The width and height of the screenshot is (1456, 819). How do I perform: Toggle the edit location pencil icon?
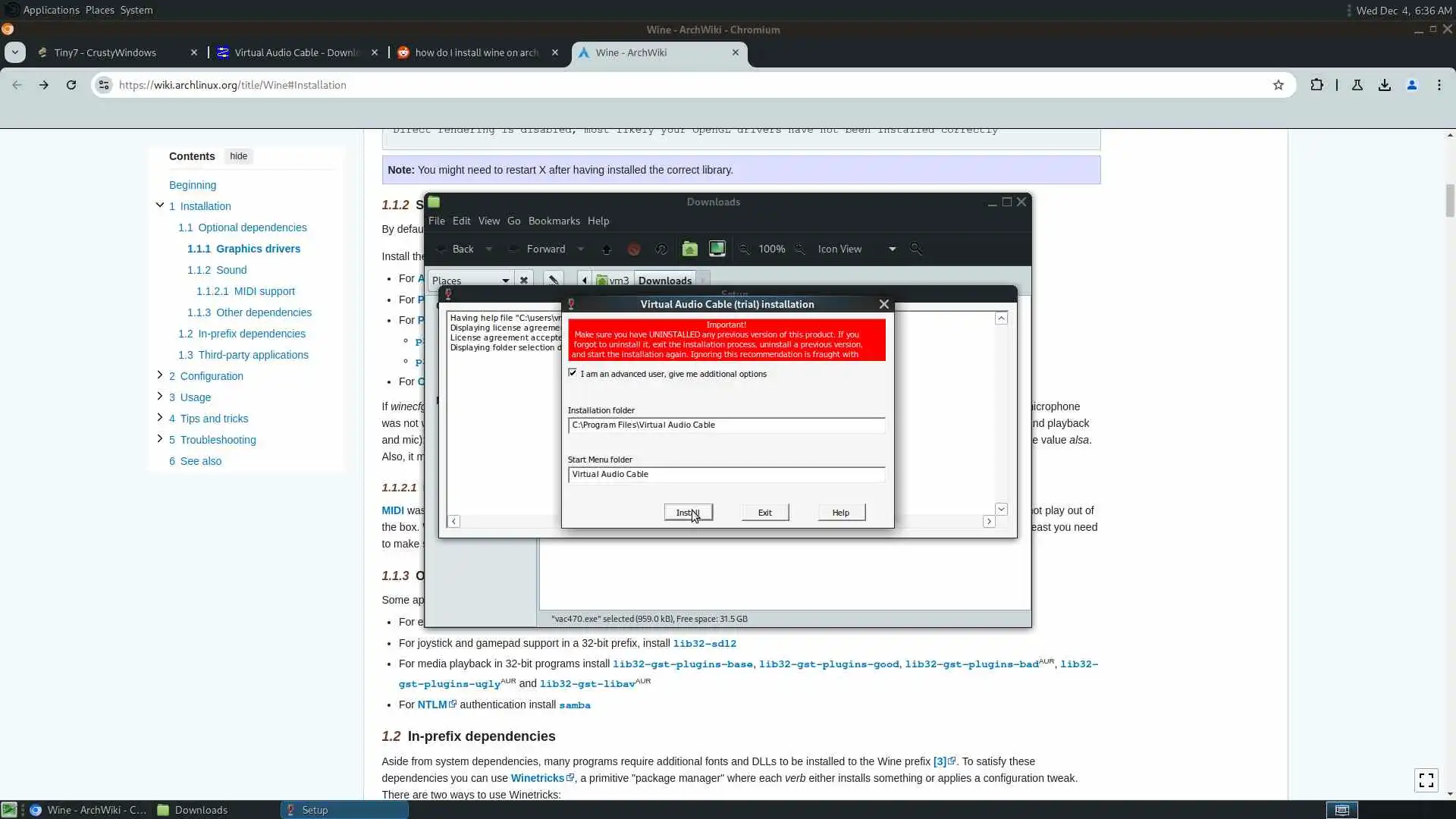click(554, 280)
